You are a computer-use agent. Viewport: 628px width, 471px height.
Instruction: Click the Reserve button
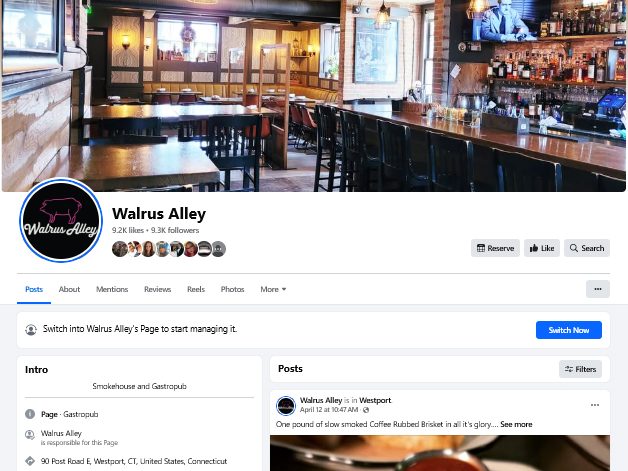tap(495, 248)
